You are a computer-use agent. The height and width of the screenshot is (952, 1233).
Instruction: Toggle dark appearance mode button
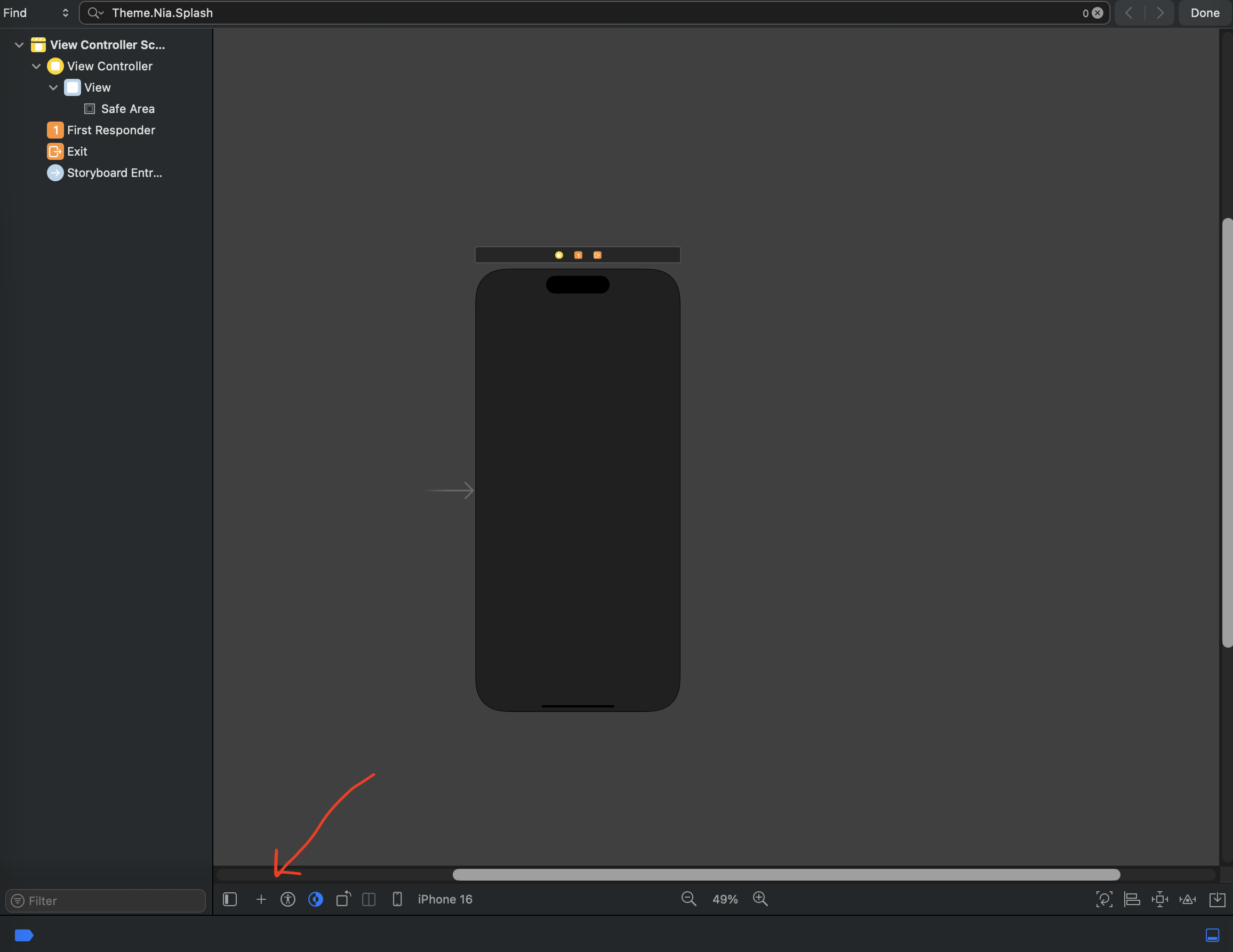(x=316, y=900)
